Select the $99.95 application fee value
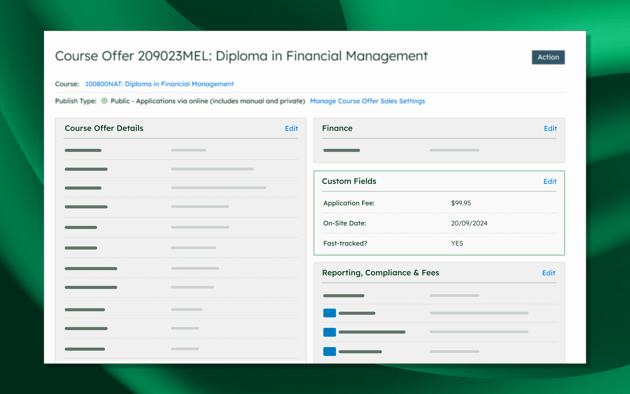 point(461,203)
